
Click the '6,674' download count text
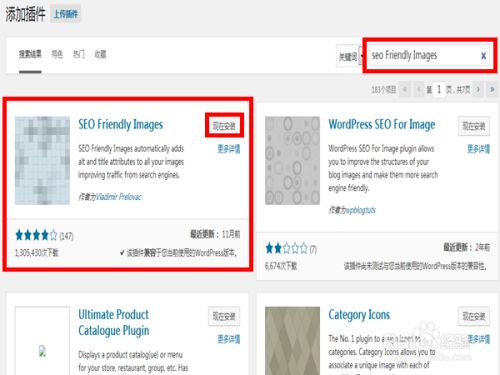281,266
